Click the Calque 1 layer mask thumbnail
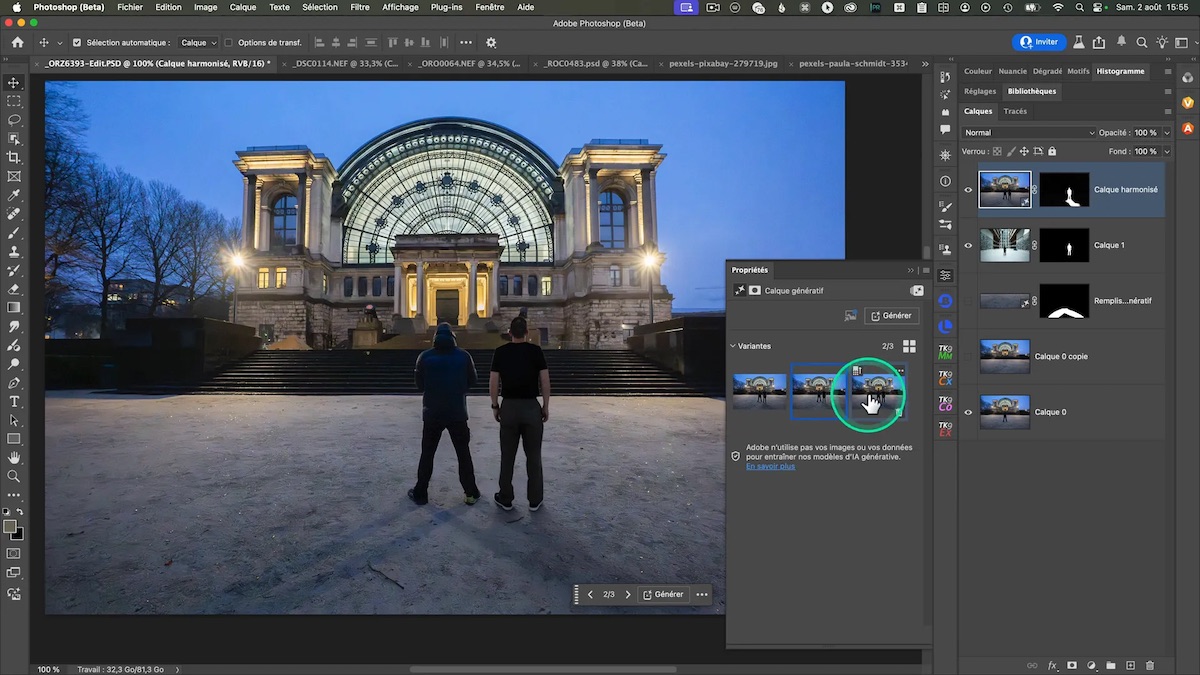The height and width of the screenshot is (675, 1200). (x=1064, y=245)
